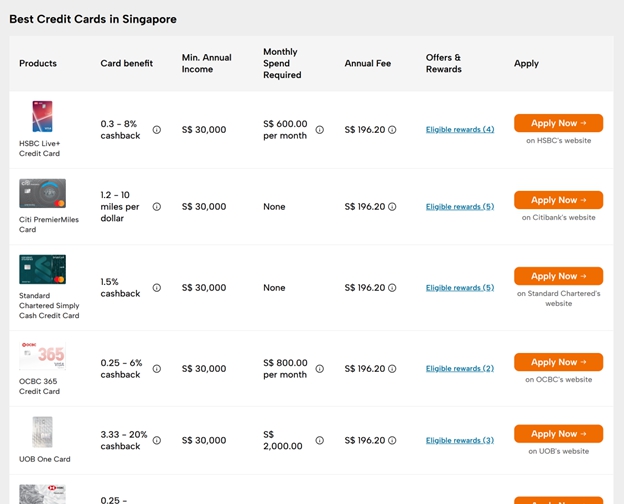624x504 pixels.
Task: Click the Card benefit column header
Action: coord(127,63)
